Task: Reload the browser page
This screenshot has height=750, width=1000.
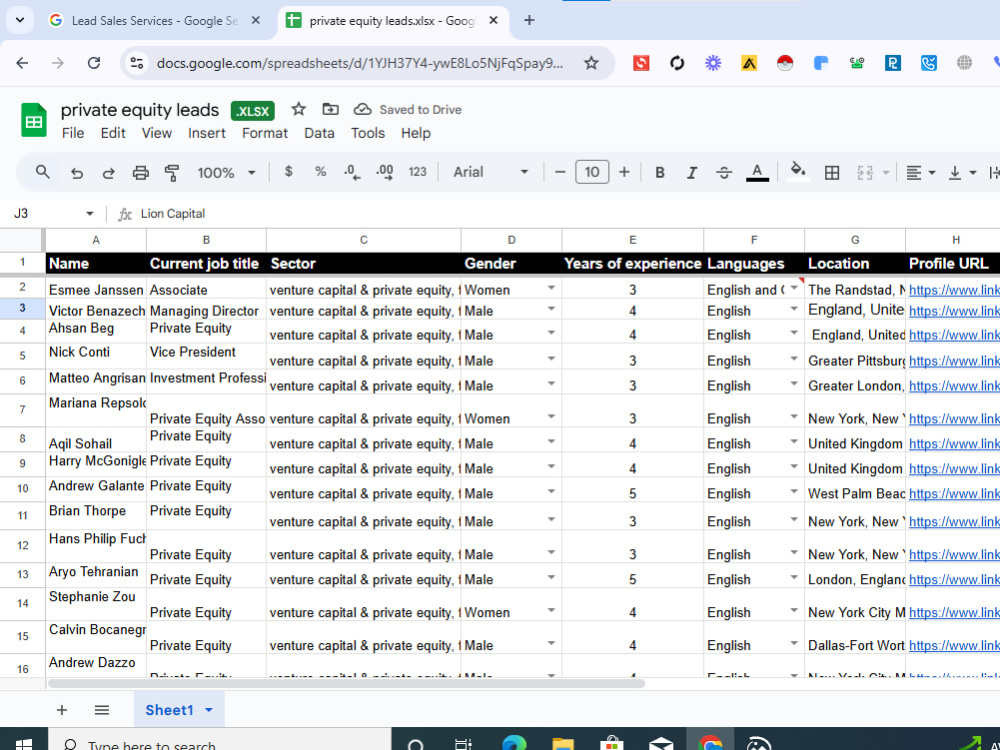Action: [x=94, y=63]
